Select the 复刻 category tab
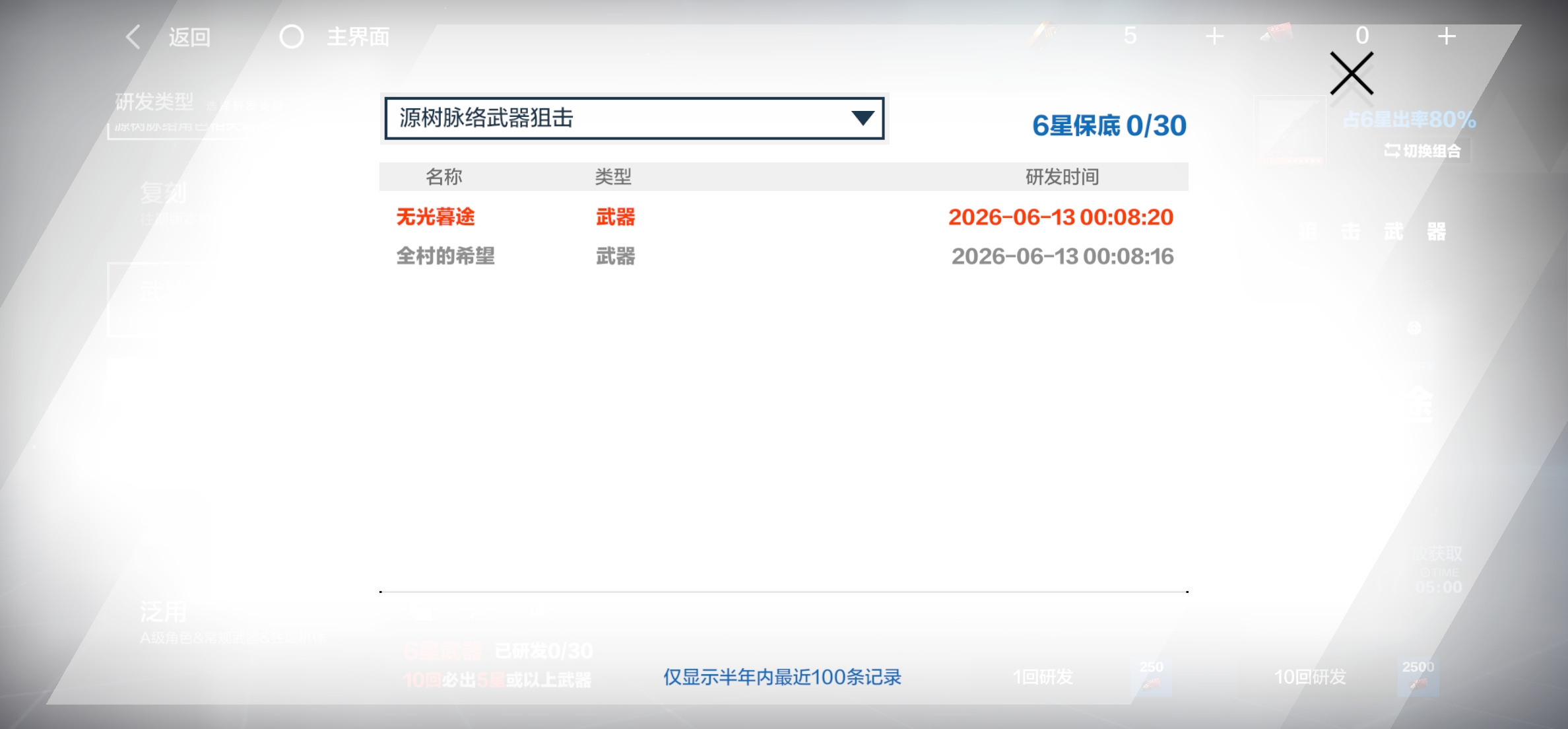 pyautogui.click(x=163, y=193)
